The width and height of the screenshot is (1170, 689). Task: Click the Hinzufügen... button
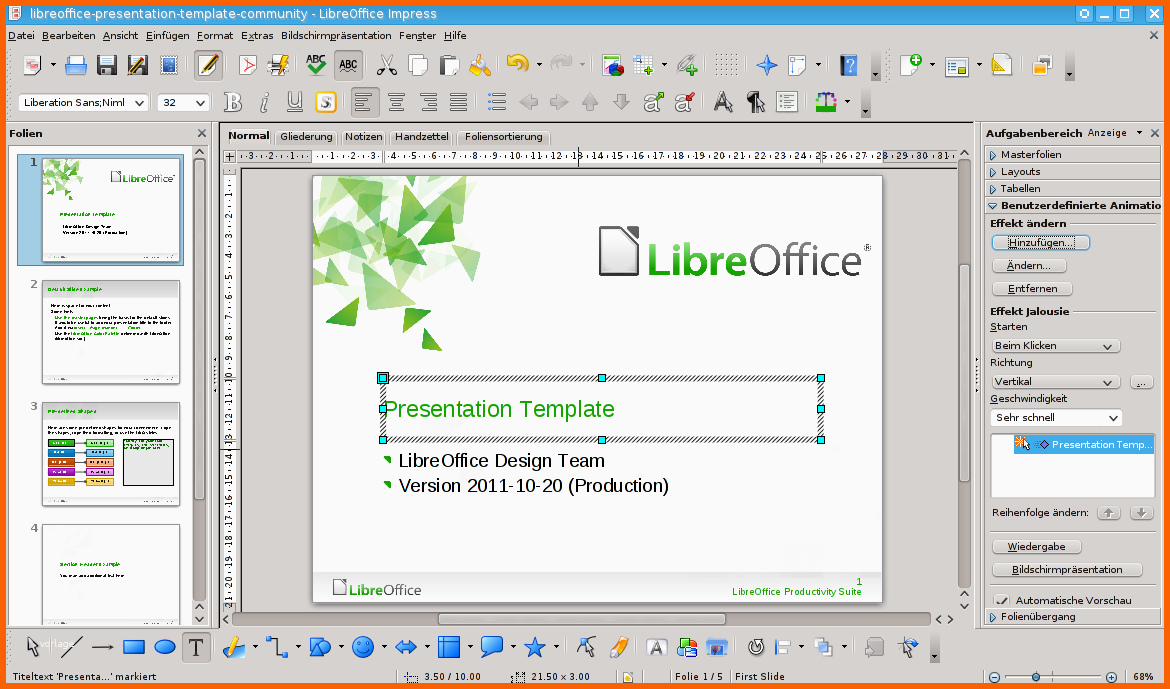[x=1040, y=243]
